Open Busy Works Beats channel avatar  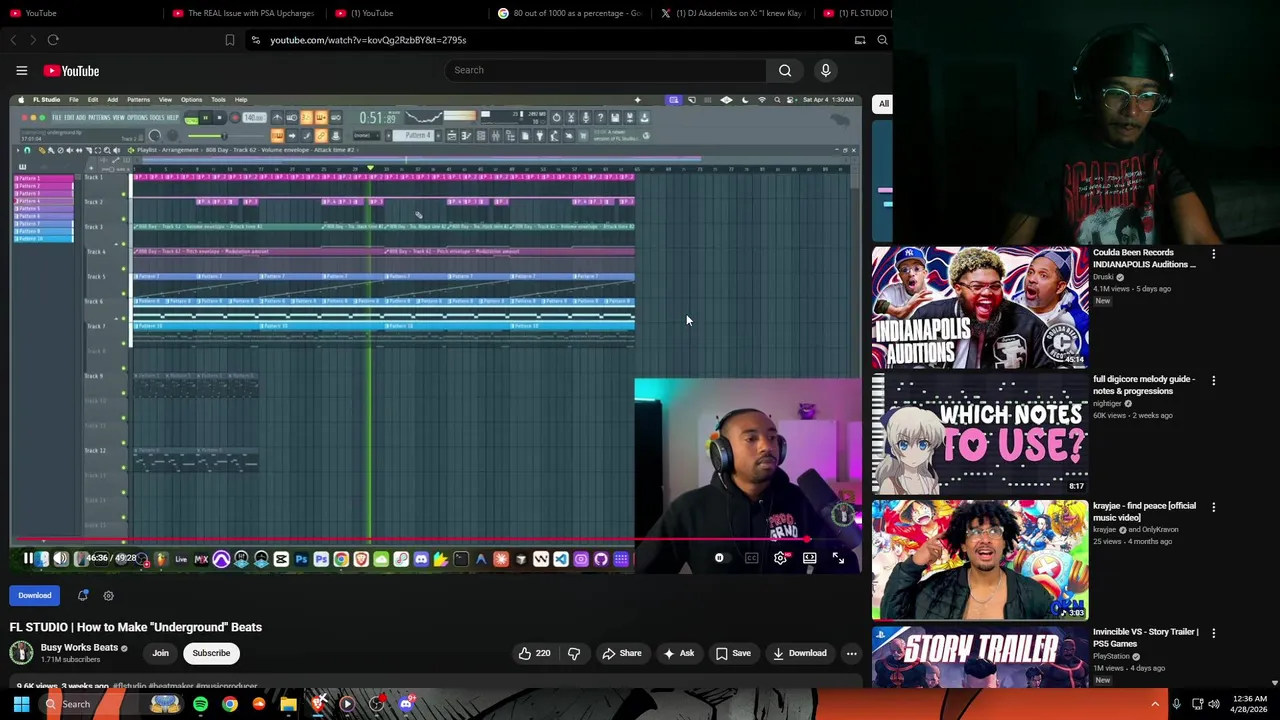click(x=21, y=653)
